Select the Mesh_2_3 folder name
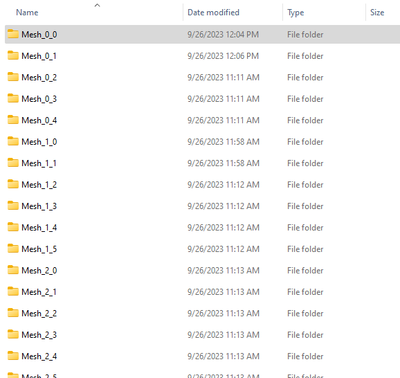The image size is (400, 378). coord(39,335)
